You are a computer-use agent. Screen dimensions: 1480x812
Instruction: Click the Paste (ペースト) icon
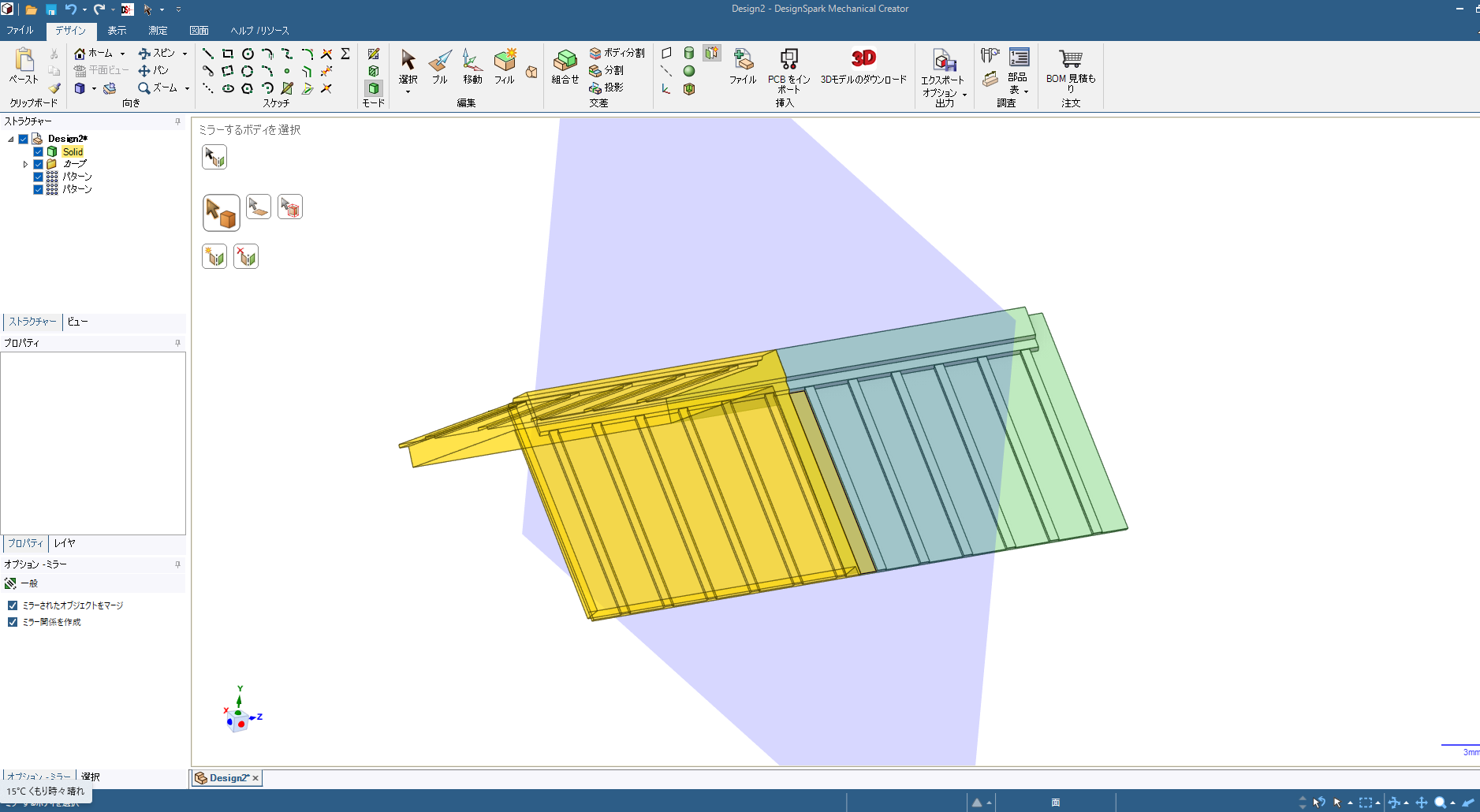[24, 61]
